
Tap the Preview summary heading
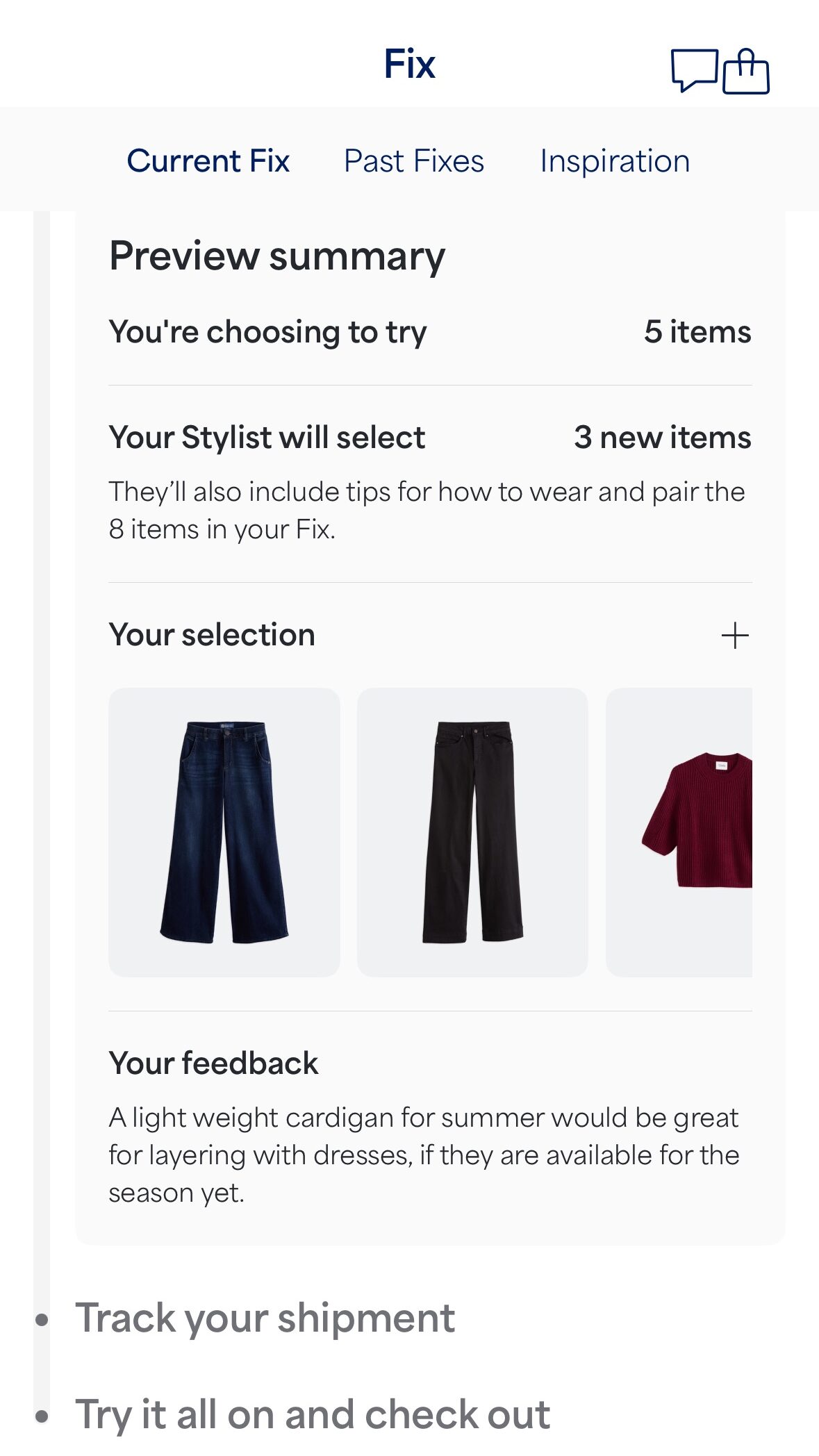click(277, 256)
